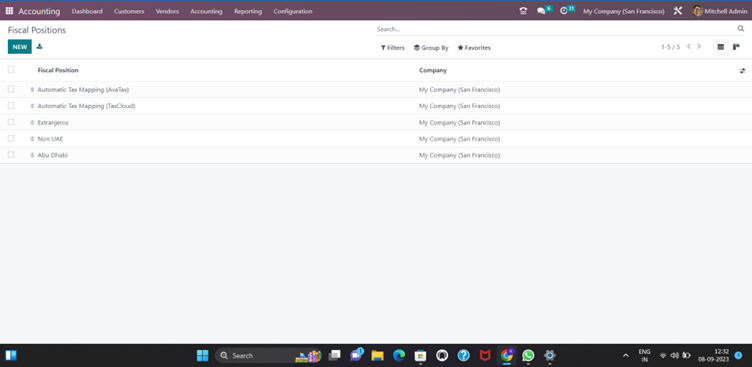This screenshot has width=752, height=367.
Task: Click the import records download icon
Action: [x=40, y=47]
